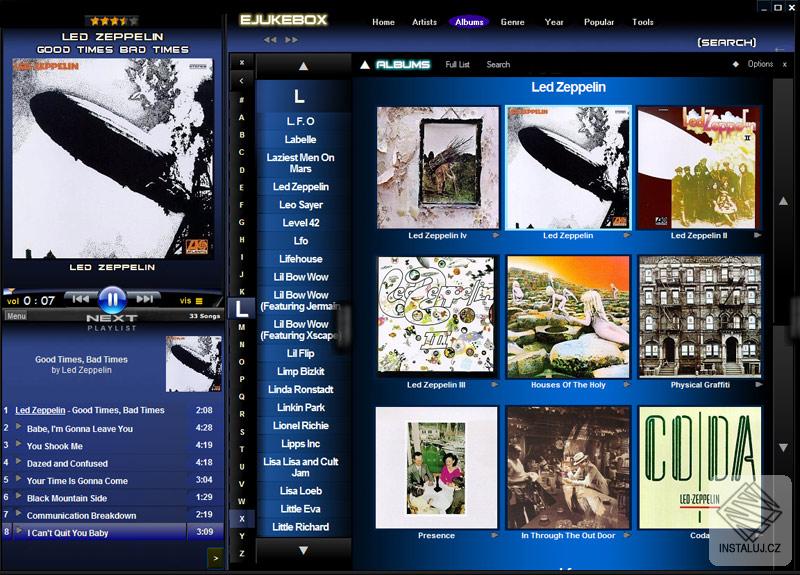Close the alphabet index with the x
The width and height of the screenshot is (800, 575).
point(242,62)
